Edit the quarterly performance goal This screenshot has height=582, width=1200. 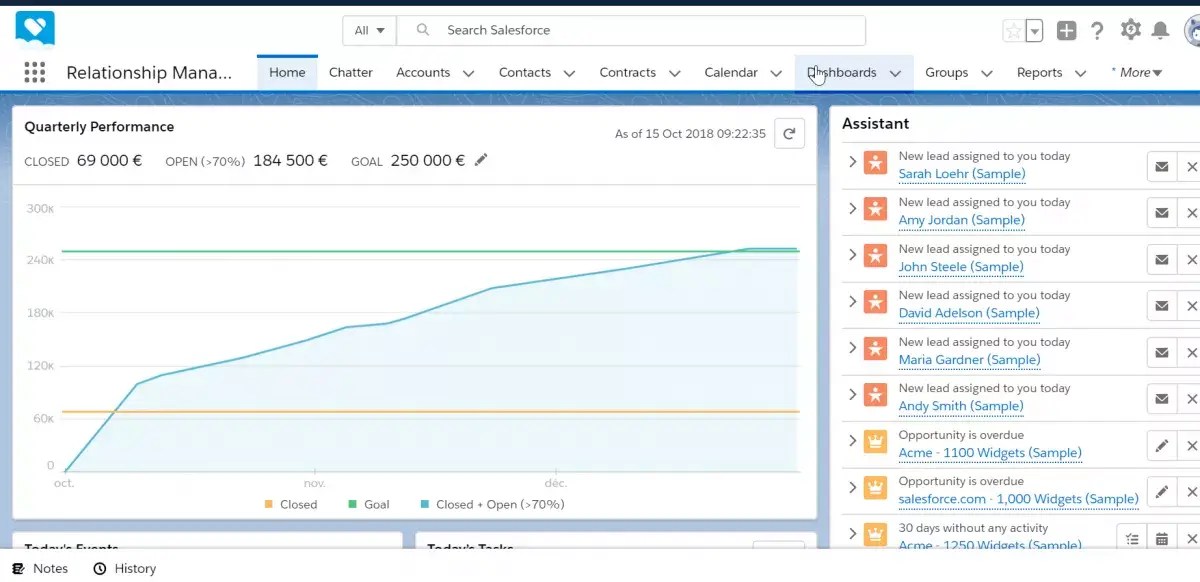[480, 160]
